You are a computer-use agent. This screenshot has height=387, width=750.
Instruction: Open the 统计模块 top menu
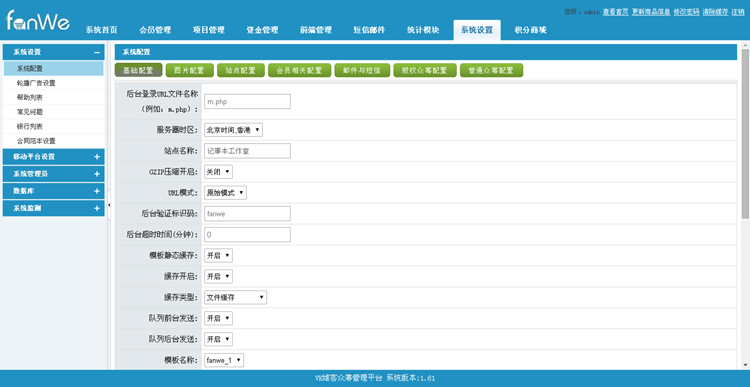423,30
